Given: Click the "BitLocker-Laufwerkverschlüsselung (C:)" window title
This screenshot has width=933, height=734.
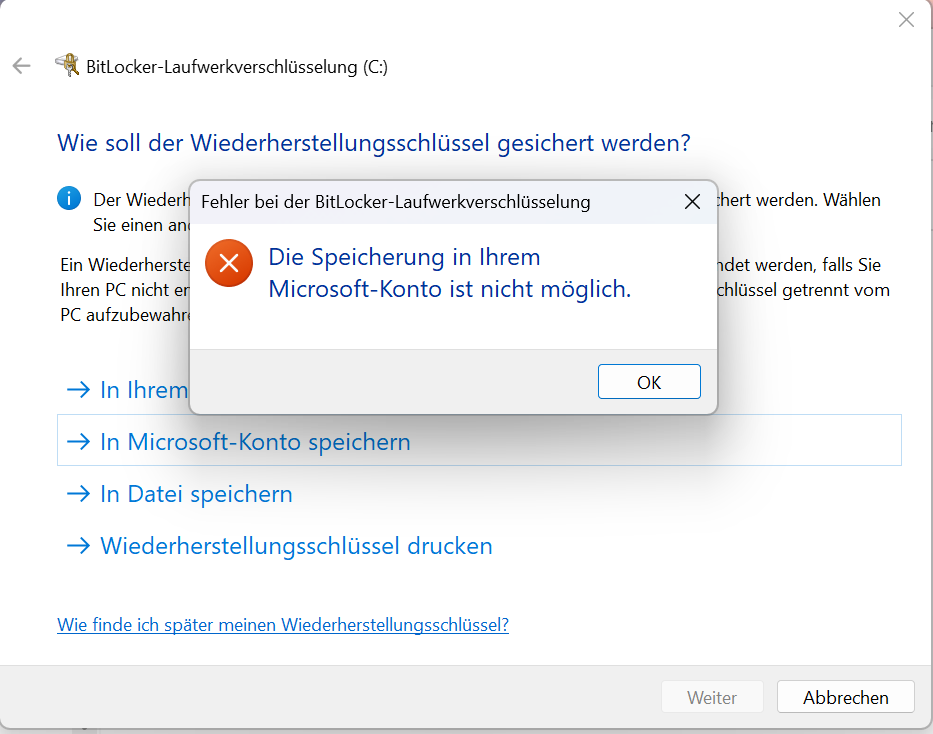Looking at the screenshot, I should tap(237, 67).
